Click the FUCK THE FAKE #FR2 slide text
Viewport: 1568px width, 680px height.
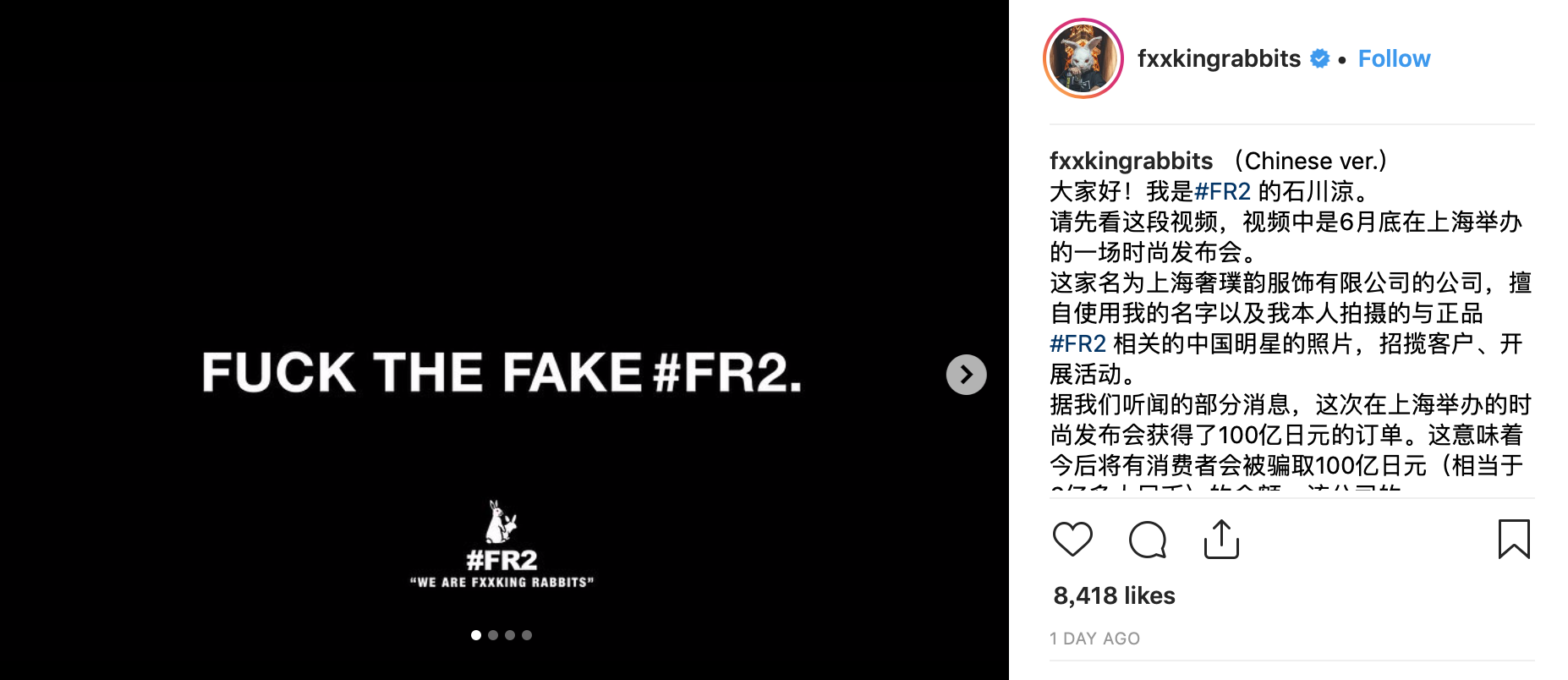(502, 373)
